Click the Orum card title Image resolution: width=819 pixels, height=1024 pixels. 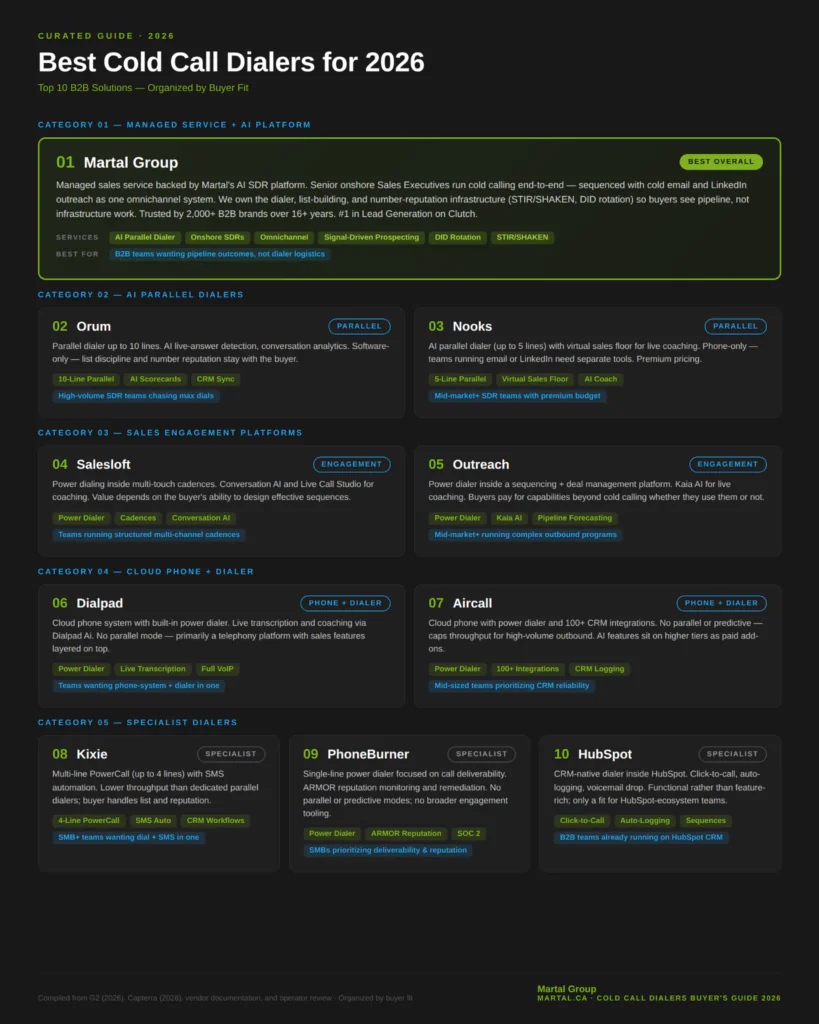click(x=93, y=327)
